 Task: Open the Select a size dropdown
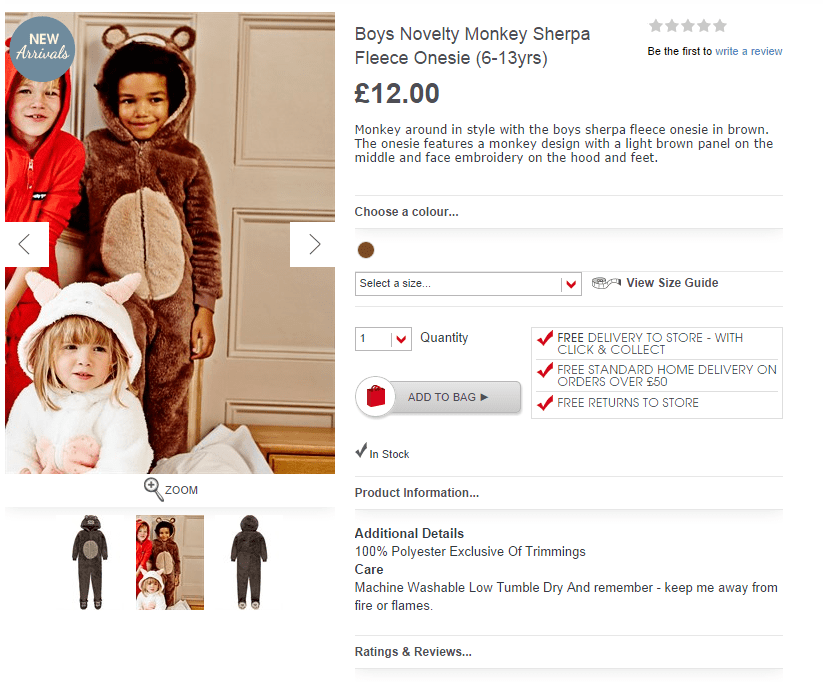point(468,284)
